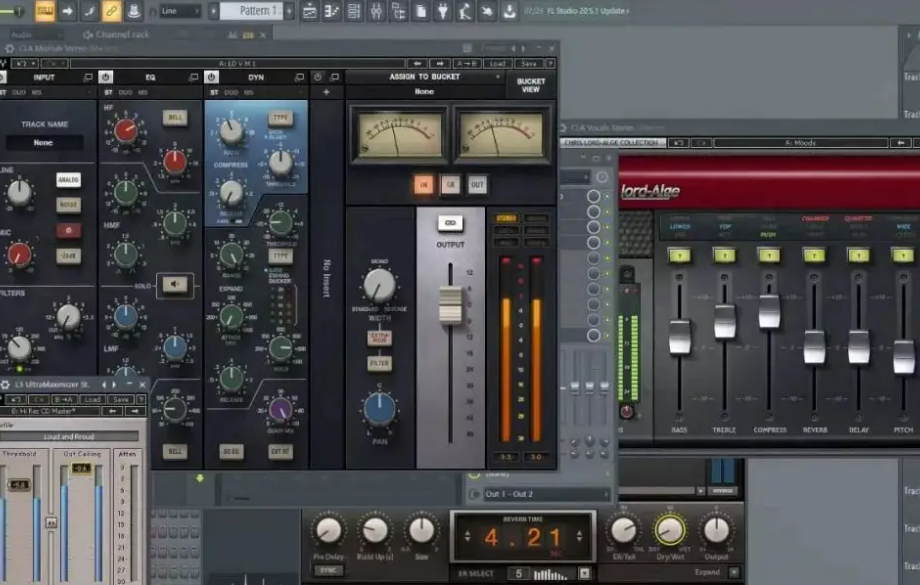
Task: Open the ASSIGN TO BUCKET dropdown
Action: pos(425,77)
